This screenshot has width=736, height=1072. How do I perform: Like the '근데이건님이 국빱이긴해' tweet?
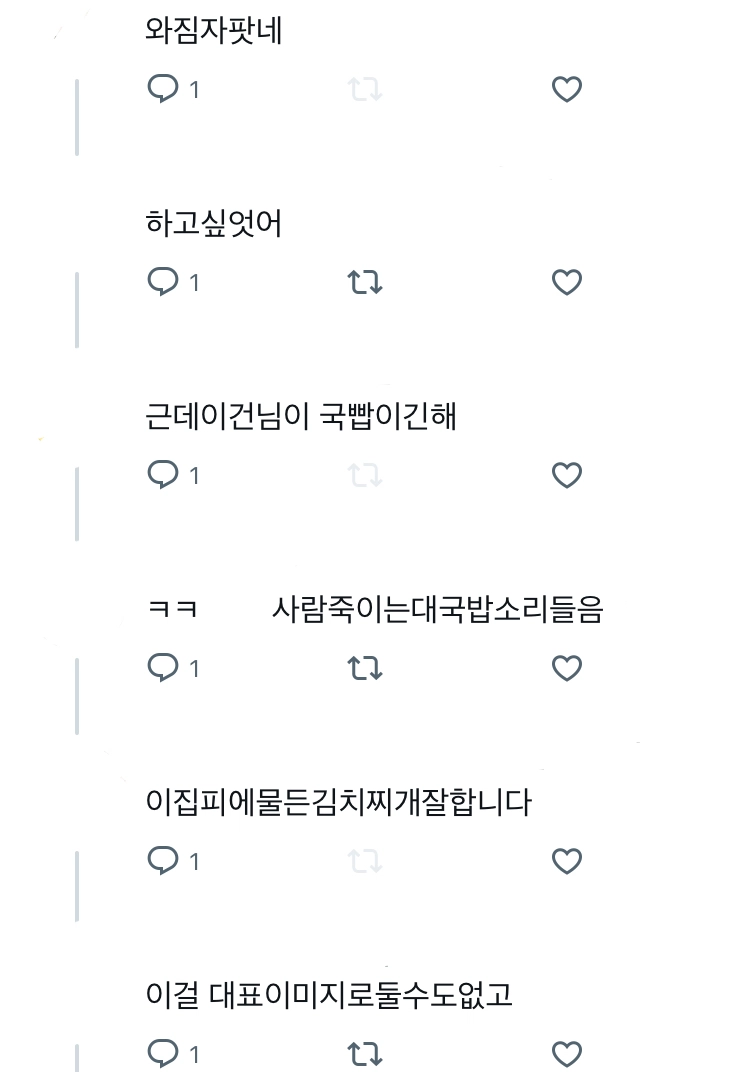point(567,475)
